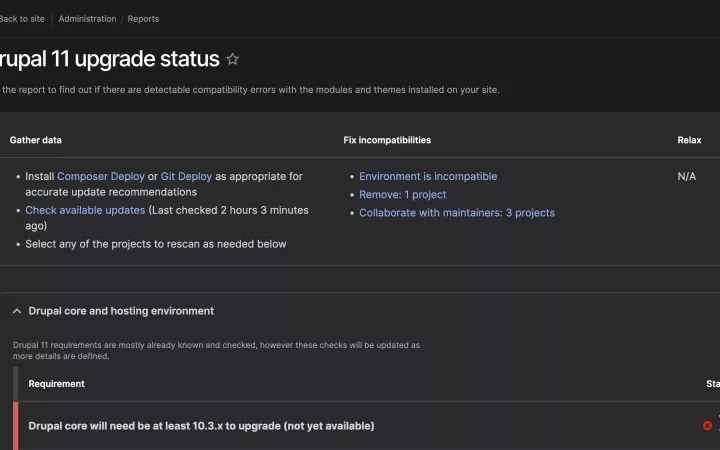
Task: Open Collaborate with maintainers: 3 projects link
Action: tap(457, 213)
